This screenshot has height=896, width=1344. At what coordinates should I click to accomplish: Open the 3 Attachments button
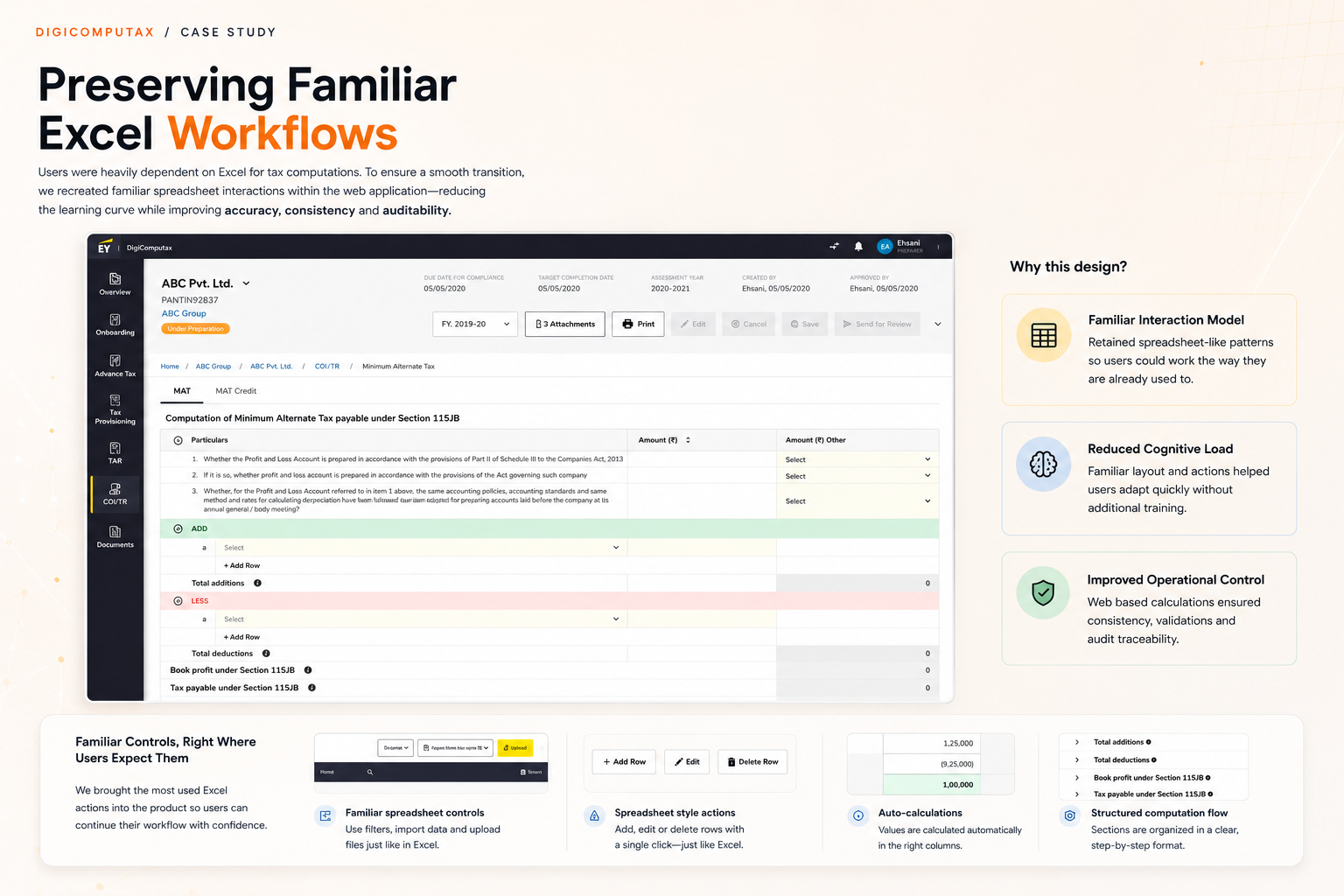click(x=565, y=324)
